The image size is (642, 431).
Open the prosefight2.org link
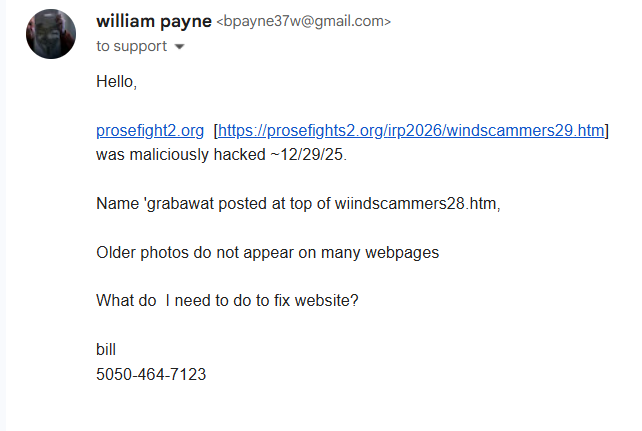pos(150,130)
